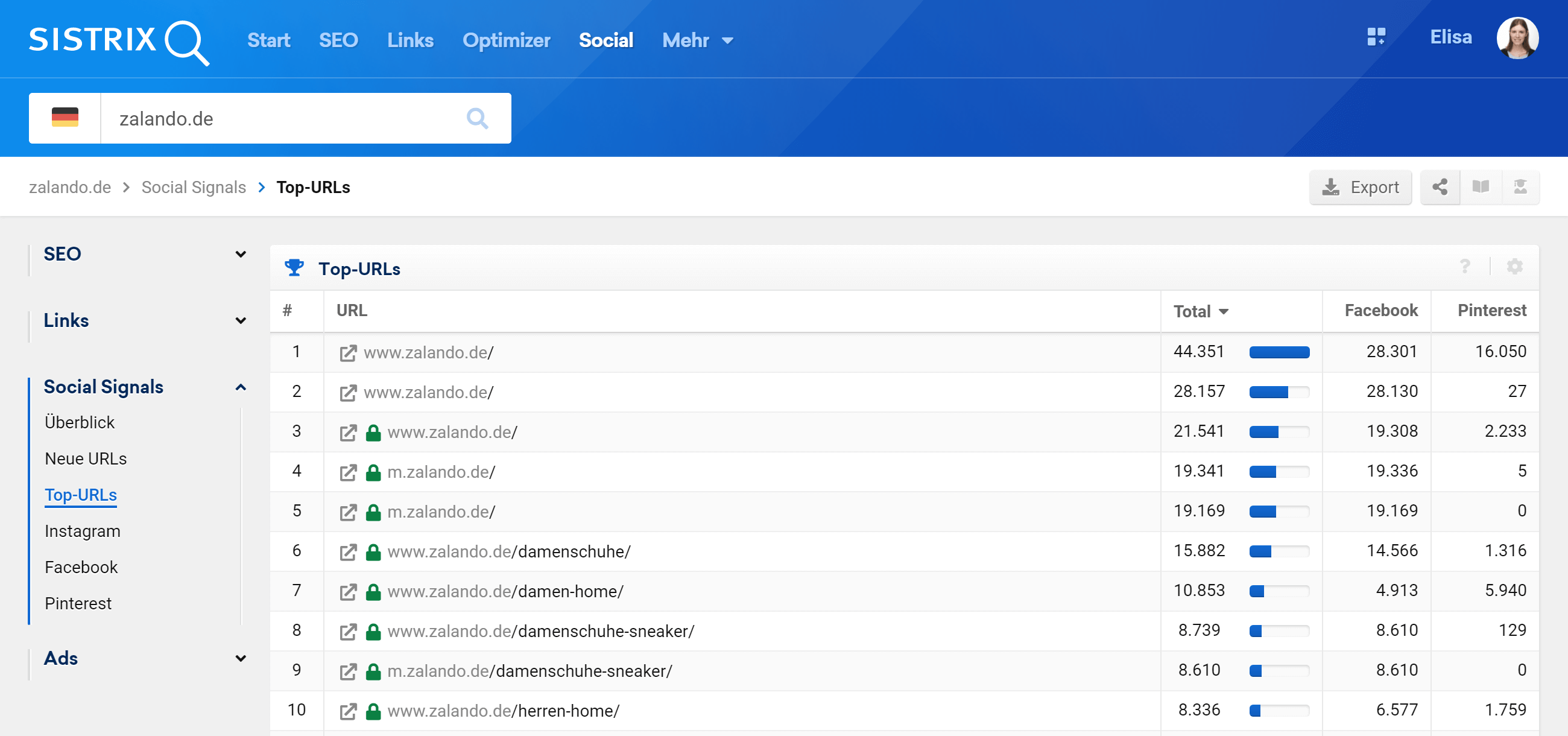Open the Top-URLs help question mark
The image size is (1568, 736).
(x=1465, y=267)
